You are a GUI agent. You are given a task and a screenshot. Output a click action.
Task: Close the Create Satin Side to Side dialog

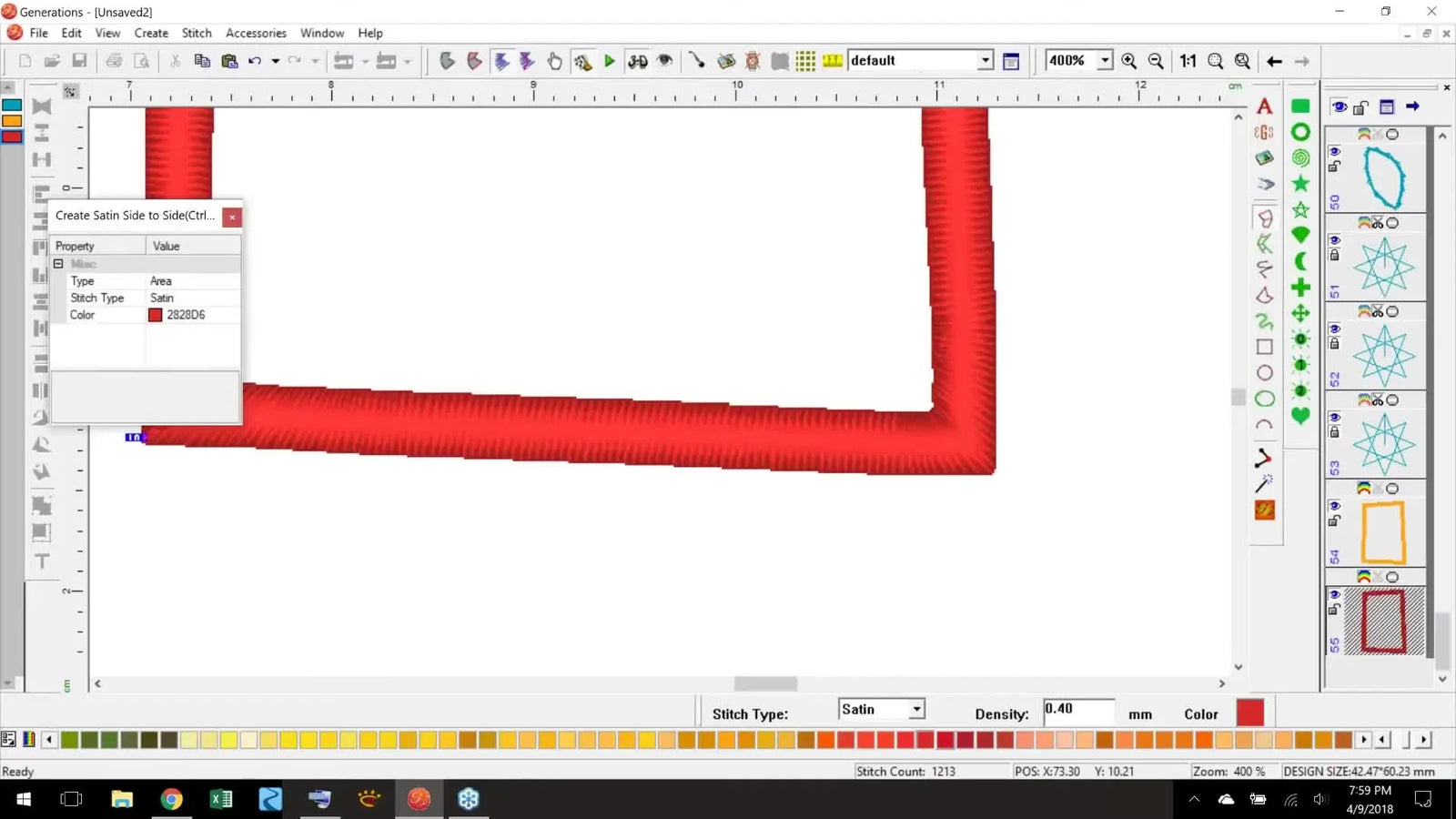(x=232, y=217)
